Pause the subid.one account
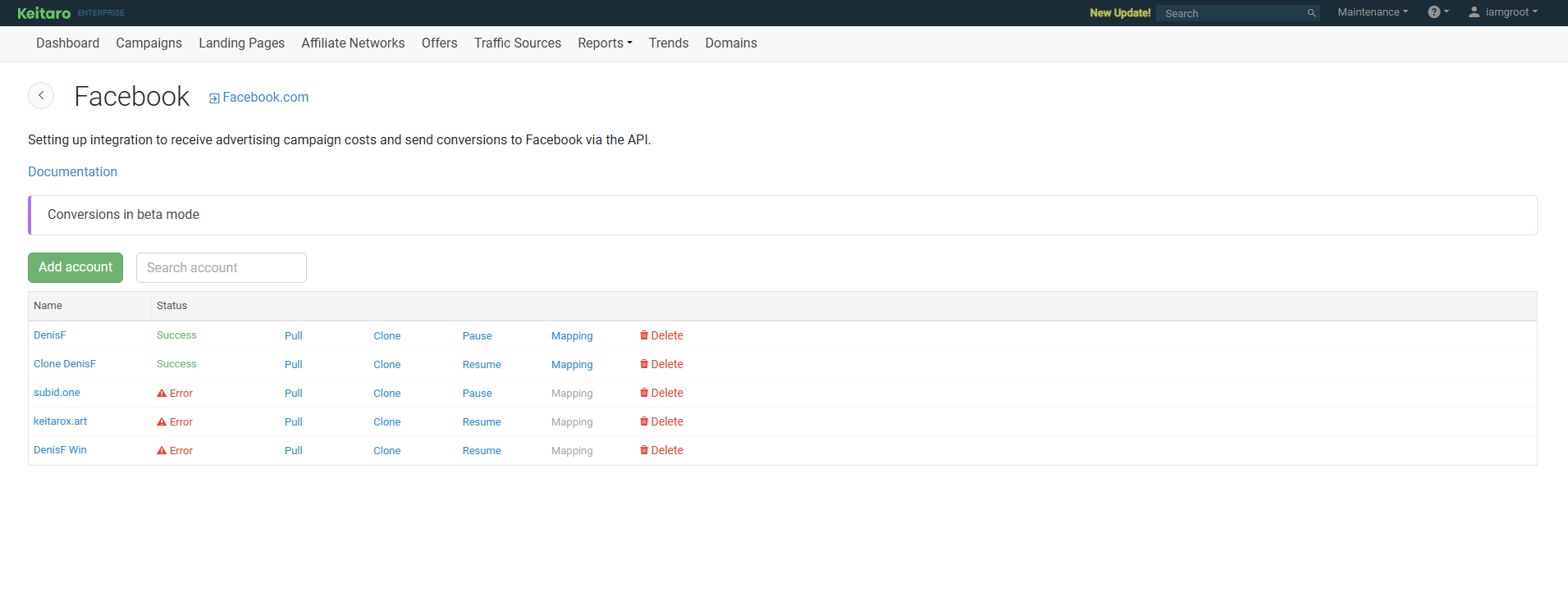Viewport: 1568px width, 592px height. [477, 394]
